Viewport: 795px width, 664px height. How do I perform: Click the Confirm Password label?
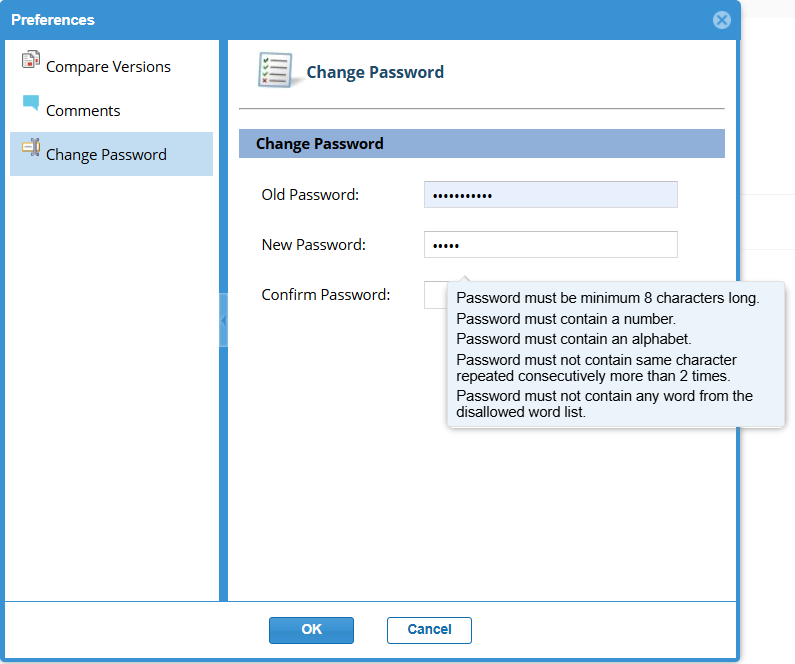click(x=325, y=295)
